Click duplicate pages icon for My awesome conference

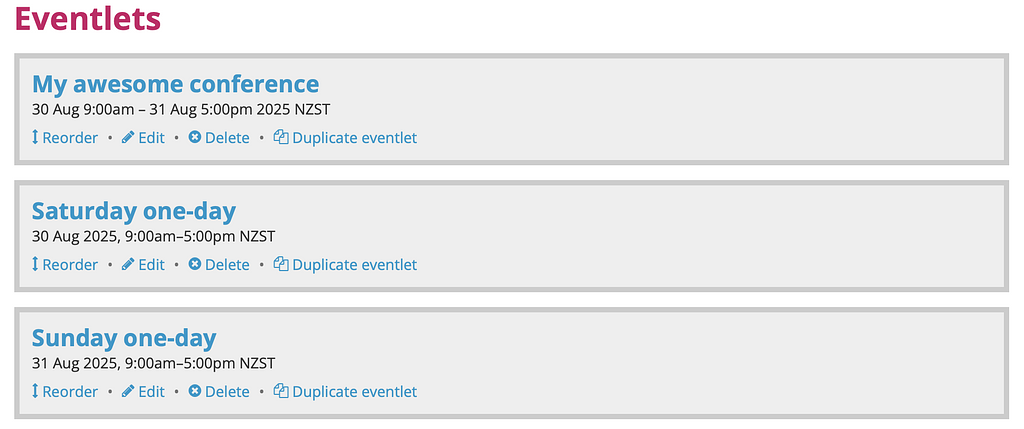pyautogui.click(x=281, y=138)
